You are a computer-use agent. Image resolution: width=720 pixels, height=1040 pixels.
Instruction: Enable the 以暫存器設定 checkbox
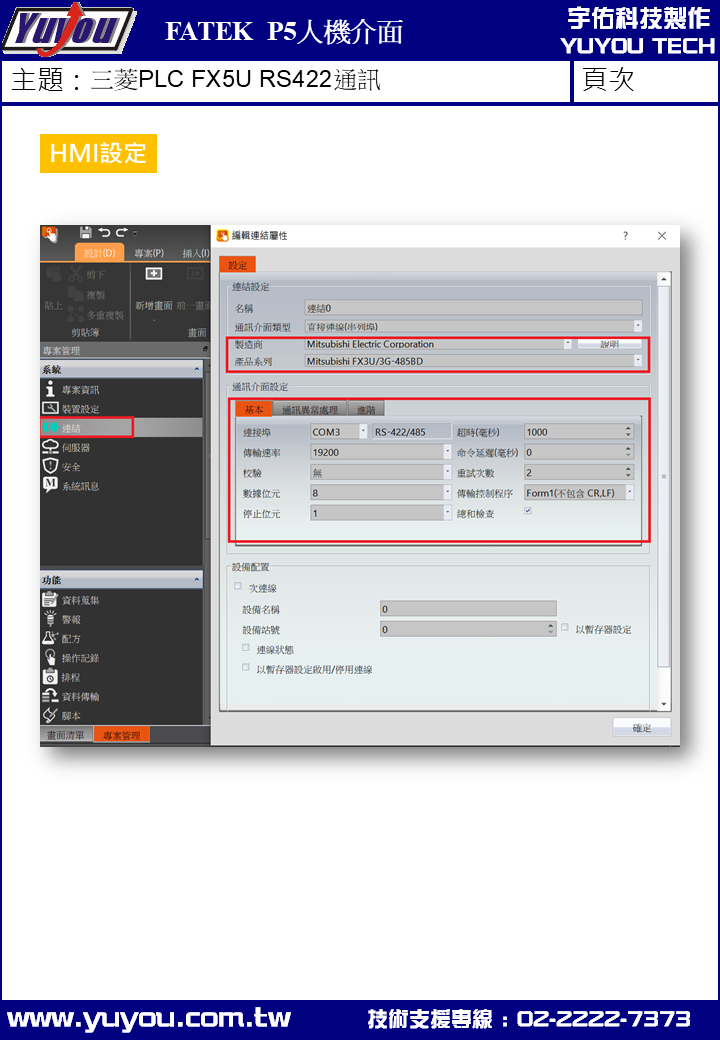(x=565, y=627)
